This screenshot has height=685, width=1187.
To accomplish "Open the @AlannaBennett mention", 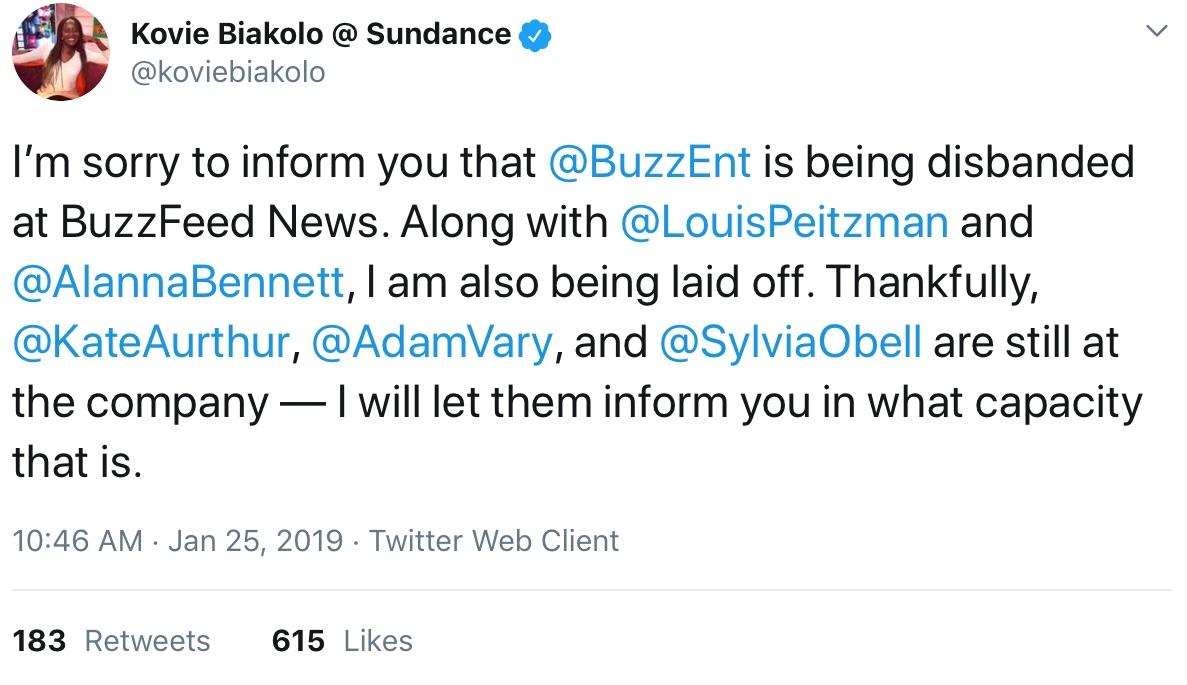I will [178, 283].
